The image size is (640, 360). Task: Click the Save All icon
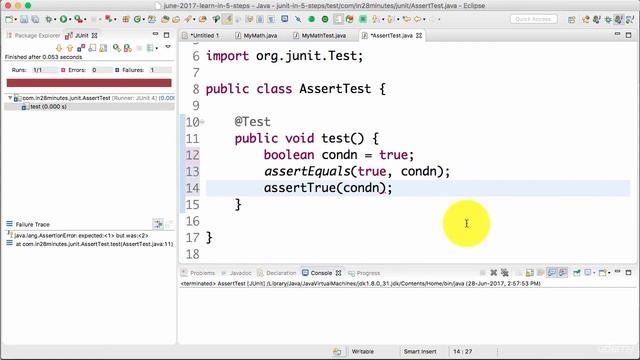click(x=35, y=19)
